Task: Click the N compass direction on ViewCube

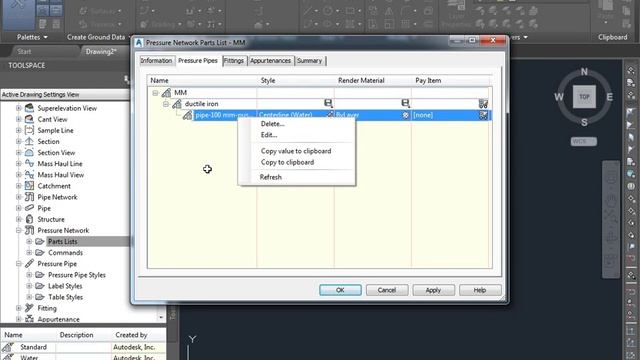Action: point(584,72)
